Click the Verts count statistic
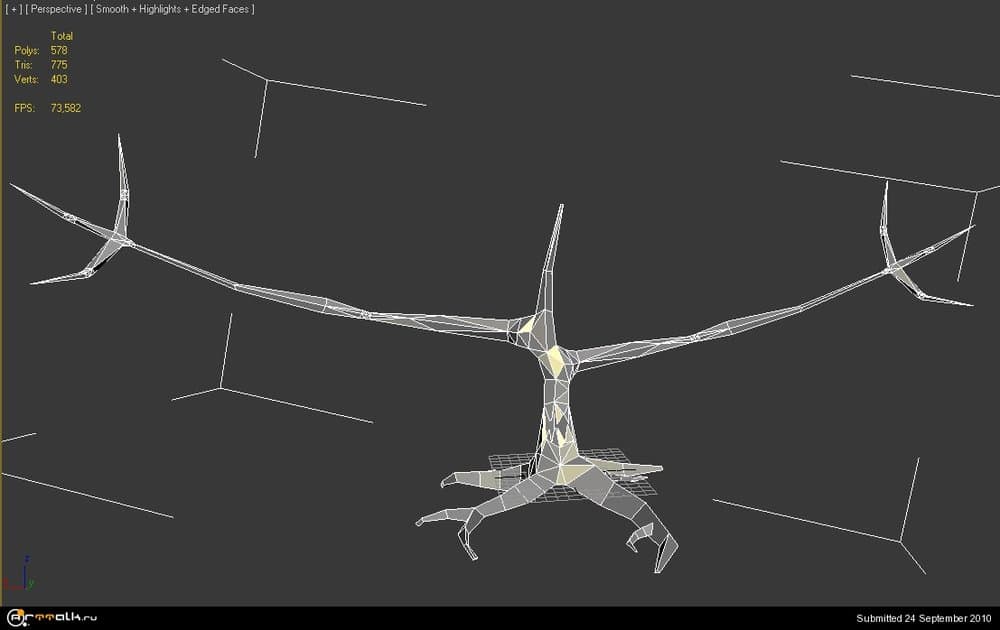This screenshot has height=630, width=1000. pyautogui.click(x=58, y=79)
